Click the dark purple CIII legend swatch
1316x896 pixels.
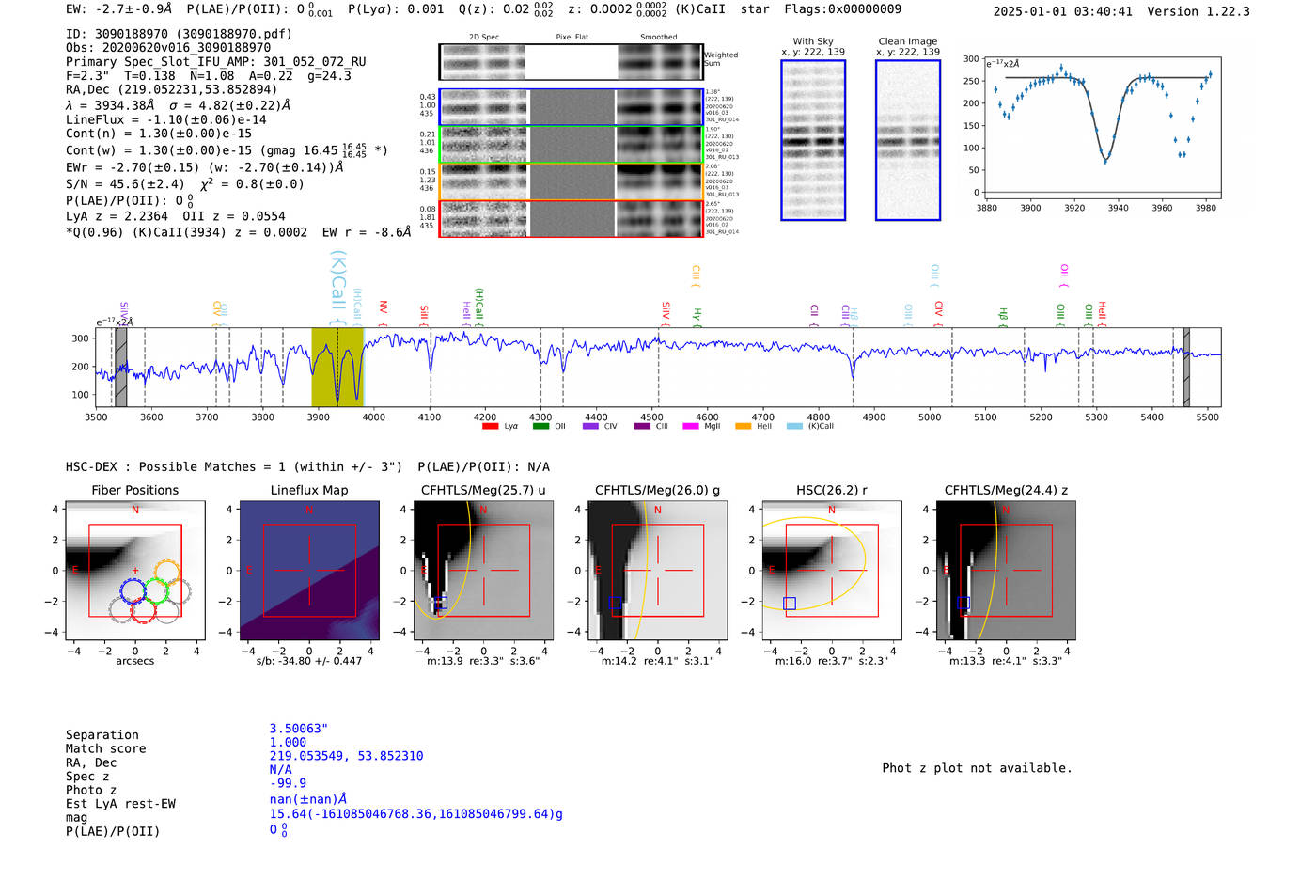[642, 427]
